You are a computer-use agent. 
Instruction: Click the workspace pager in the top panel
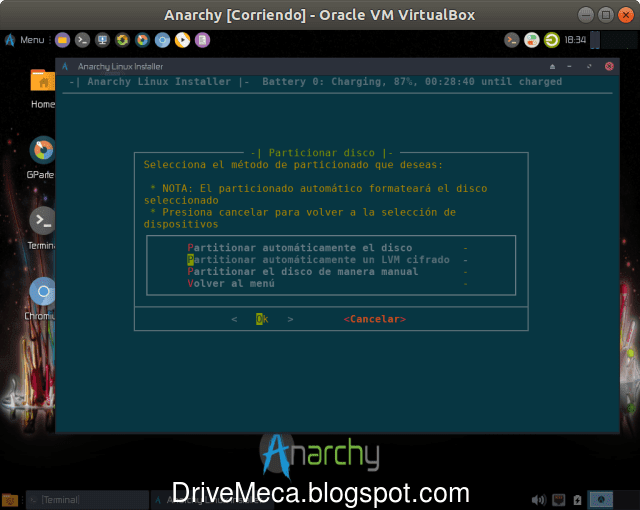click(595, 40)
